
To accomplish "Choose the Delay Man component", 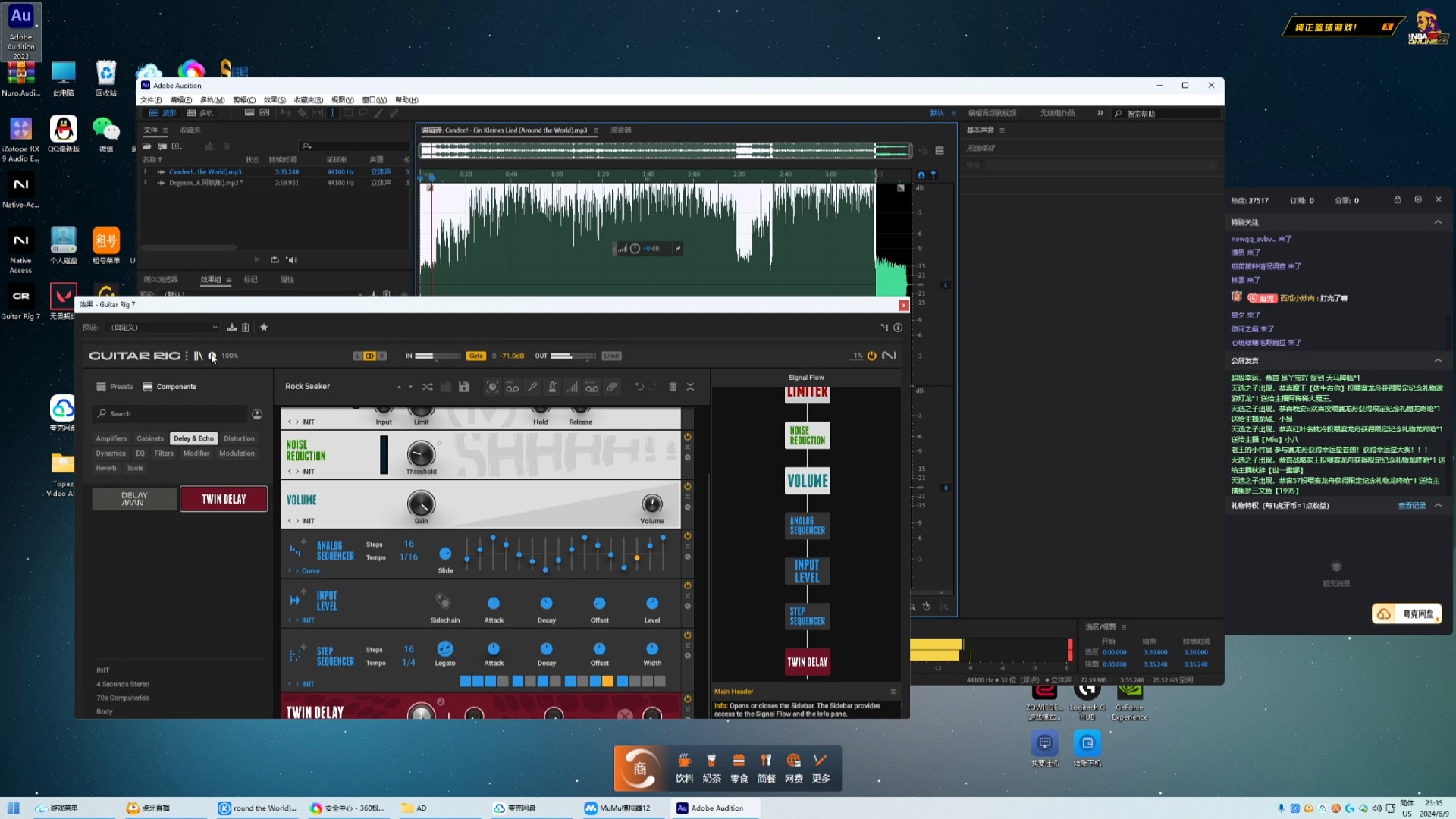I will point(134,499).
